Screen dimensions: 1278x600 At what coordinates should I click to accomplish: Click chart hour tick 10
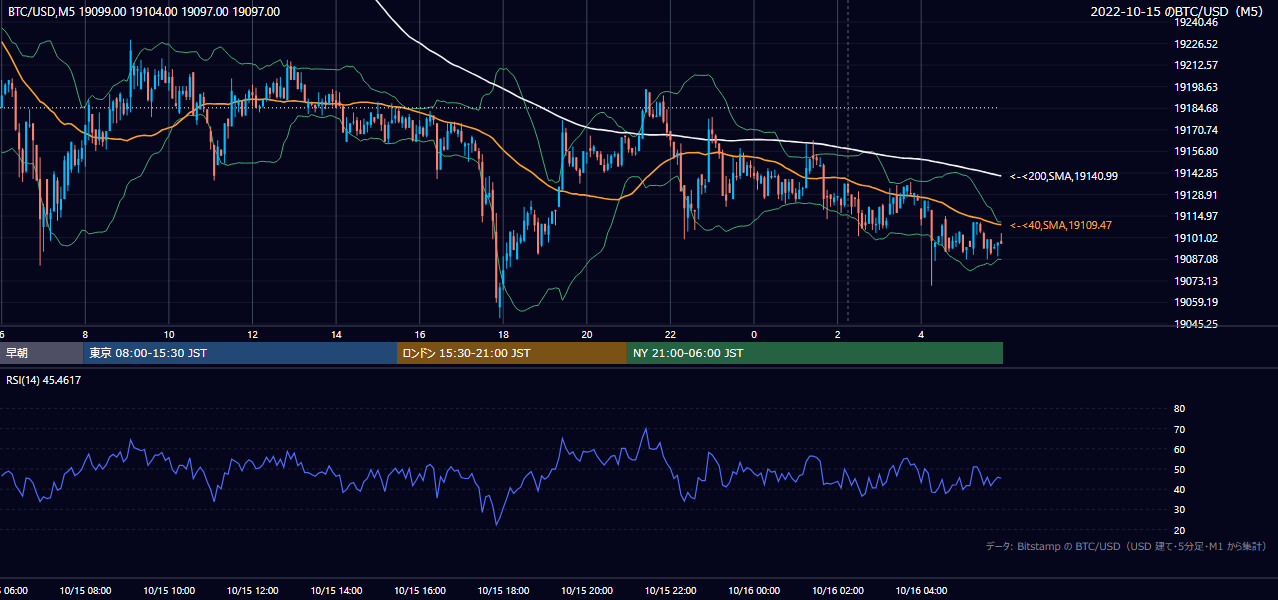point(169,335)
